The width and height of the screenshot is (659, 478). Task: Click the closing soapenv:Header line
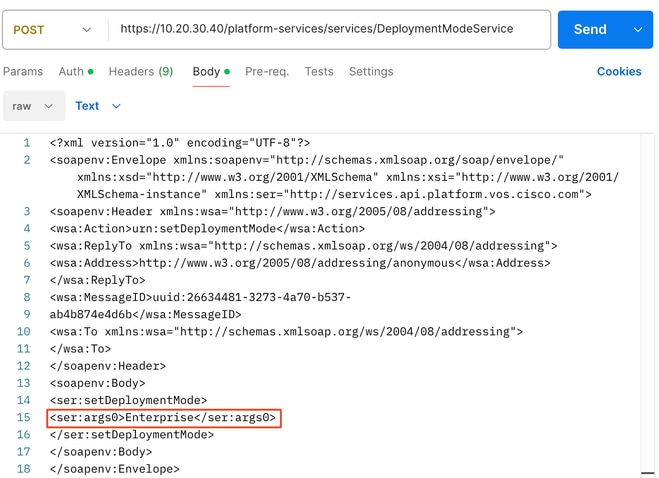click(x=108, y=366)
